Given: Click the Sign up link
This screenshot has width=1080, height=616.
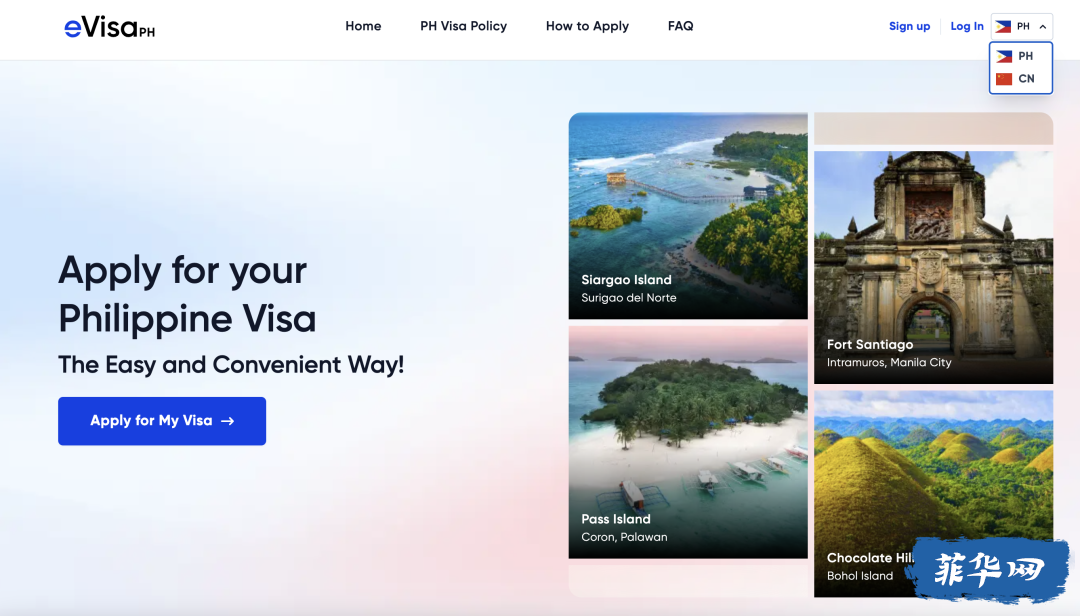Looking at the screenshot, I should [x=909, y=26].
